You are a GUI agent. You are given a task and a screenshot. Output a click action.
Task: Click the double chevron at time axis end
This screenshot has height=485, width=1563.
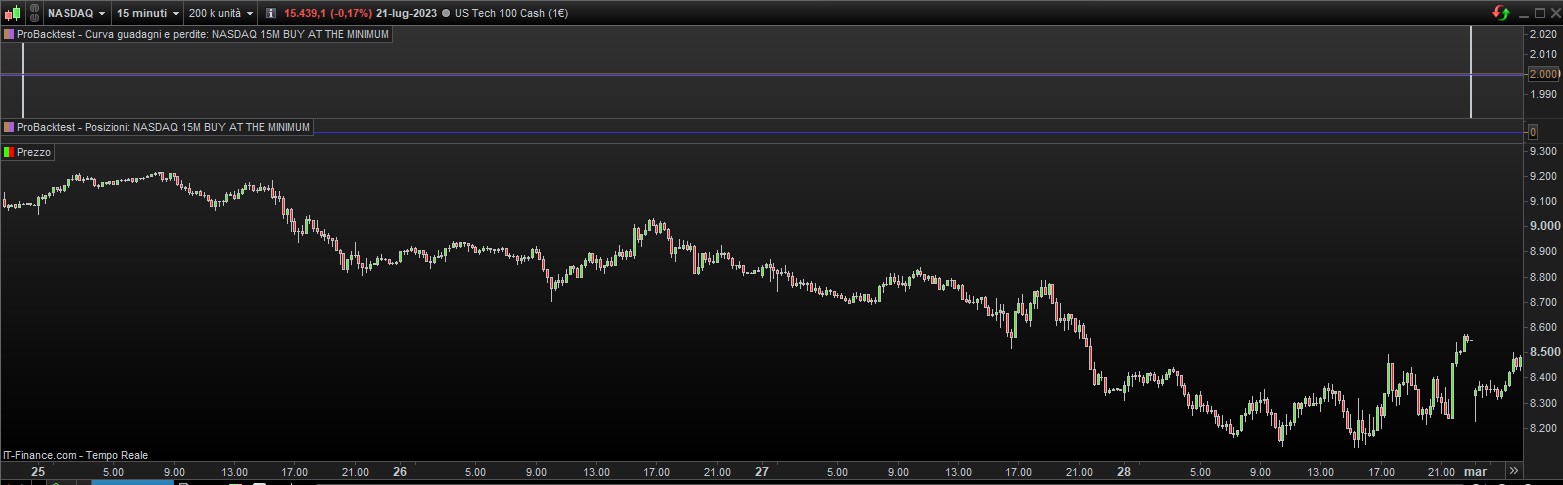click(1514, 470)
